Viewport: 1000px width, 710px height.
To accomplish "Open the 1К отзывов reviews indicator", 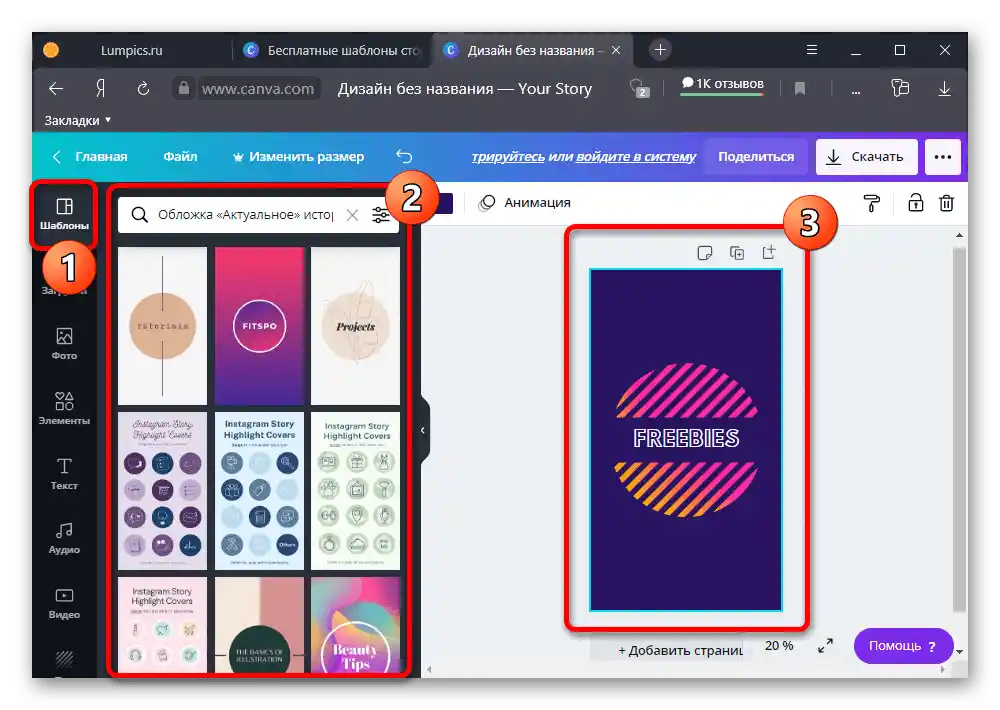I will point(722,84).
